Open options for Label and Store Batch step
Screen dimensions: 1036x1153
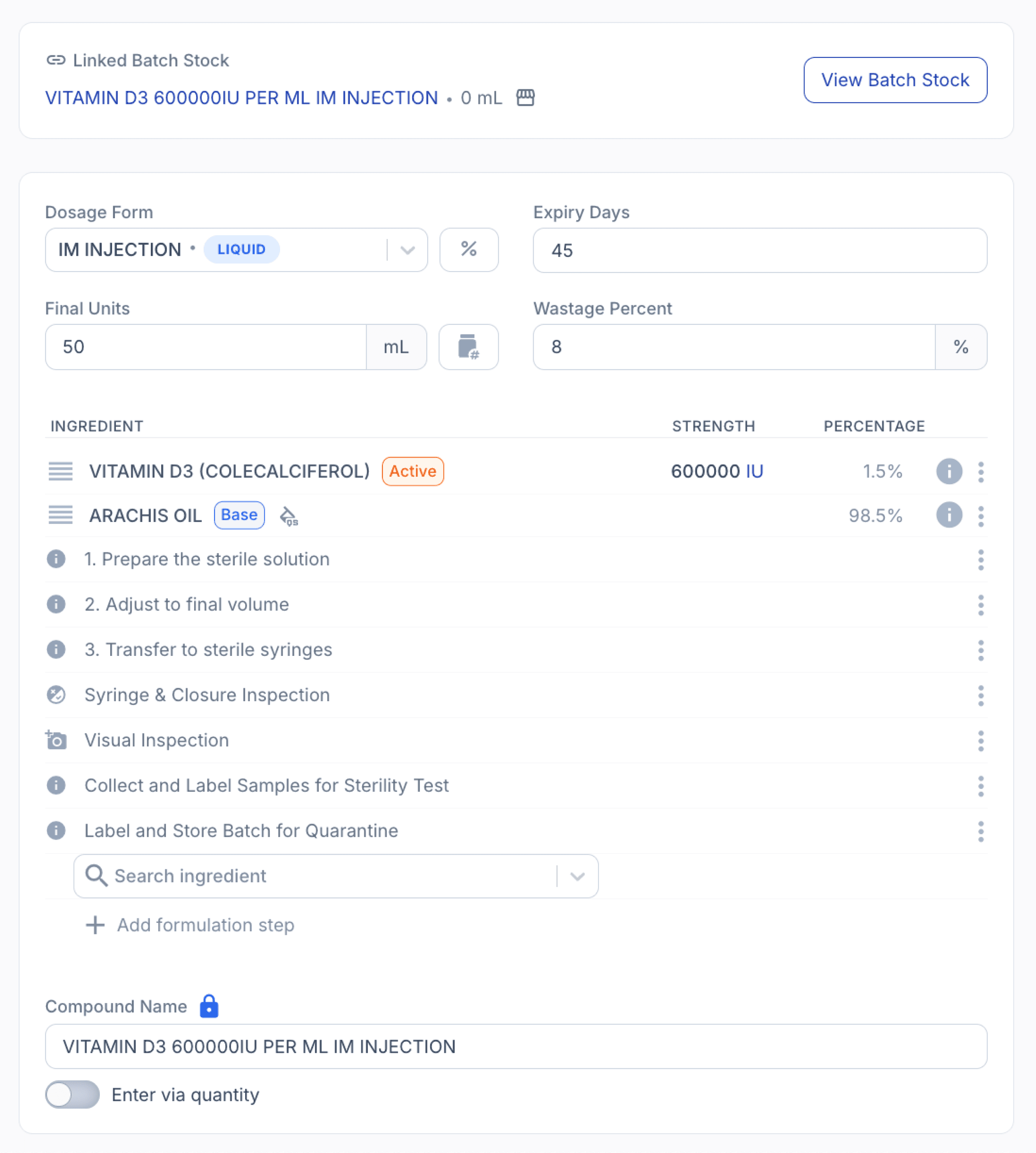(x=980, y=831)
